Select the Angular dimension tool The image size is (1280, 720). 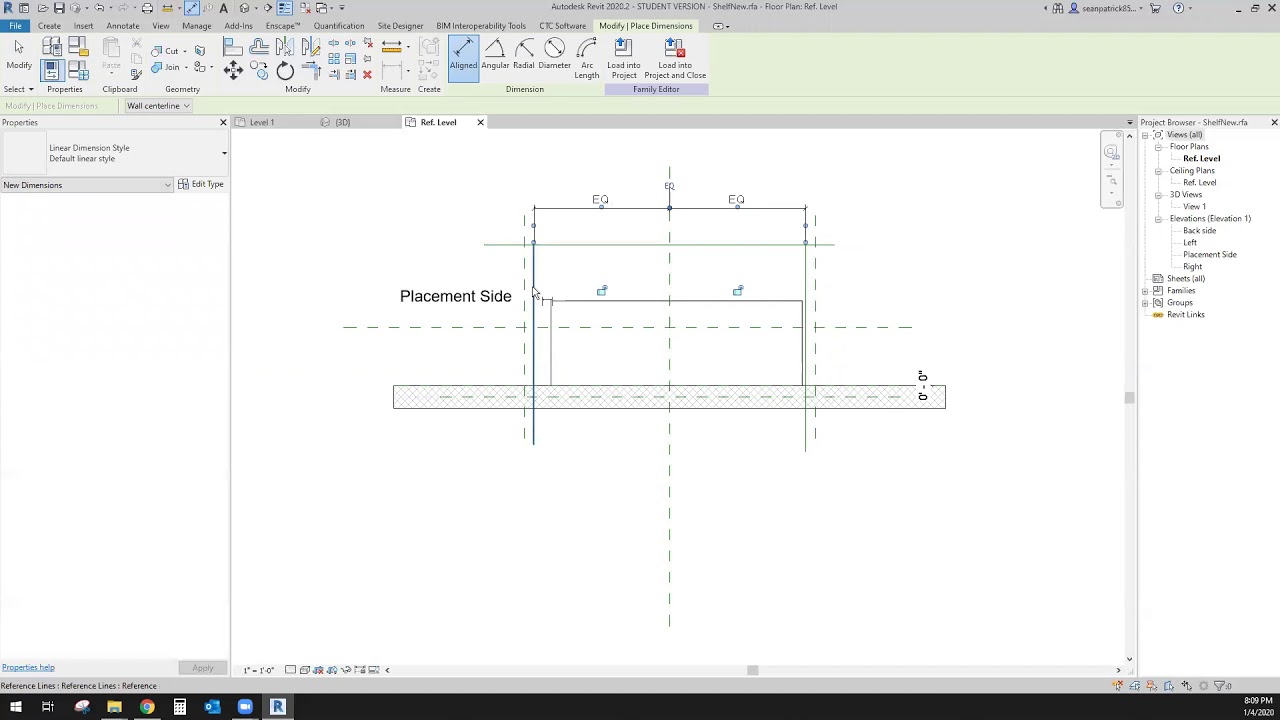495,55
